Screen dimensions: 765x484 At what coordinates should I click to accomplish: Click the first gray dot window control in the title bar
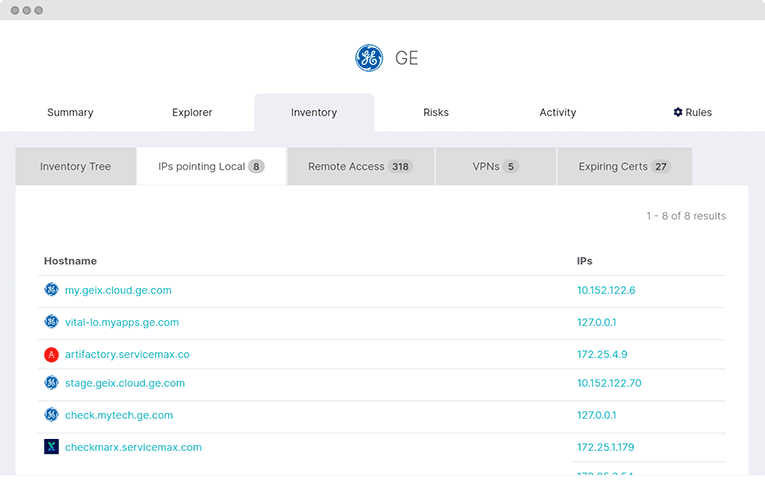[x=15, y=10]
